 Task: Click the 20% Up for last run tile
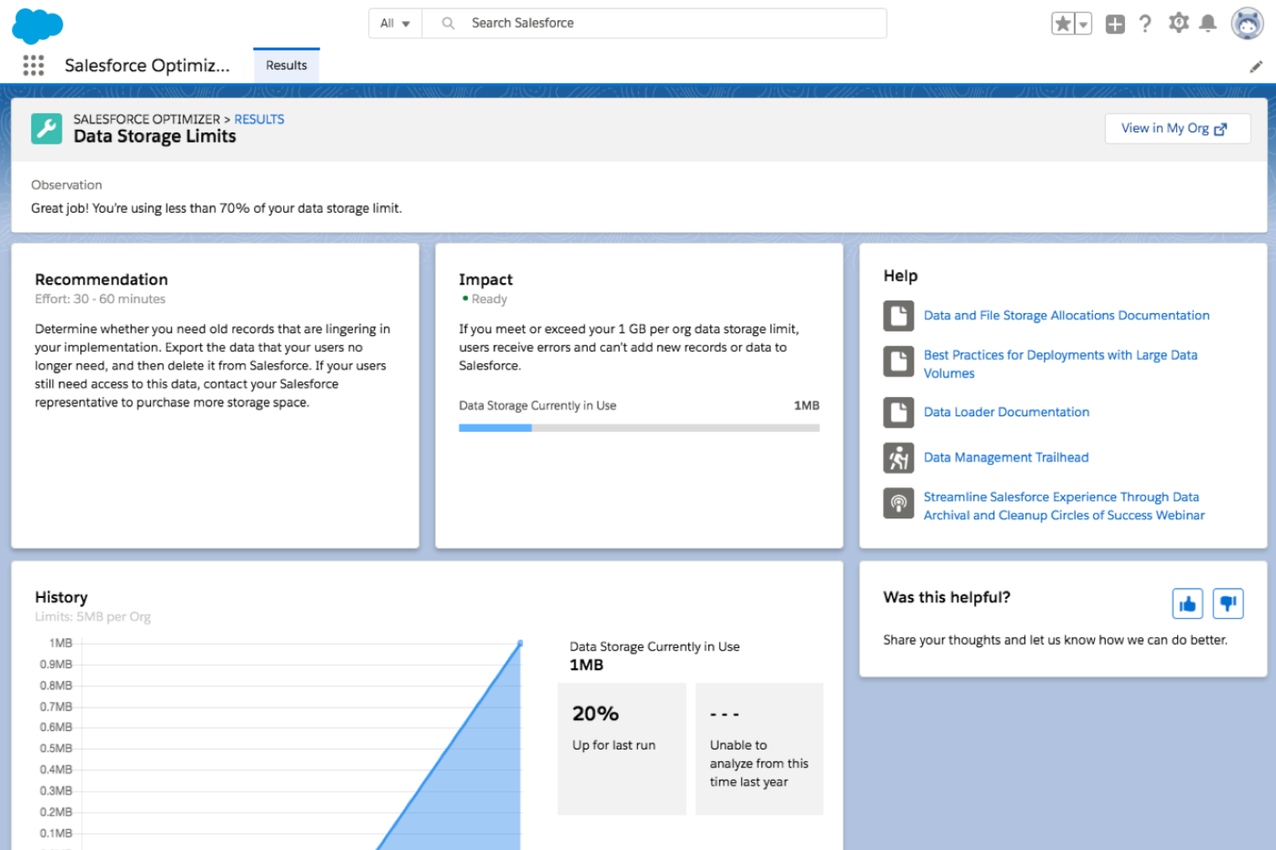[x=622, y=749]
